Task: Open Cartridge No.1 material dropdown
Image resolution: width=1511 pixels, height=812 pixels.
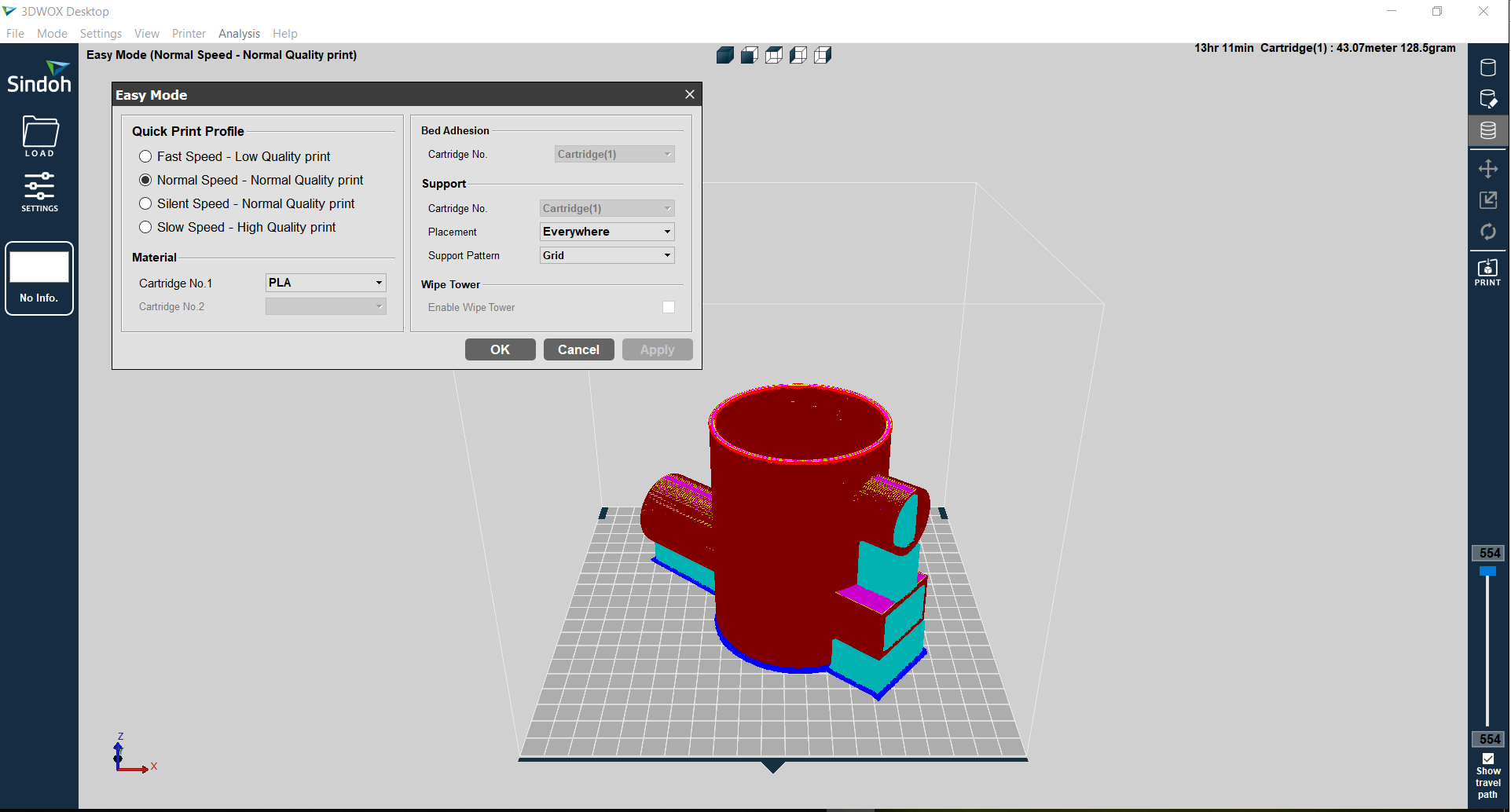Action: pos(325,283)
